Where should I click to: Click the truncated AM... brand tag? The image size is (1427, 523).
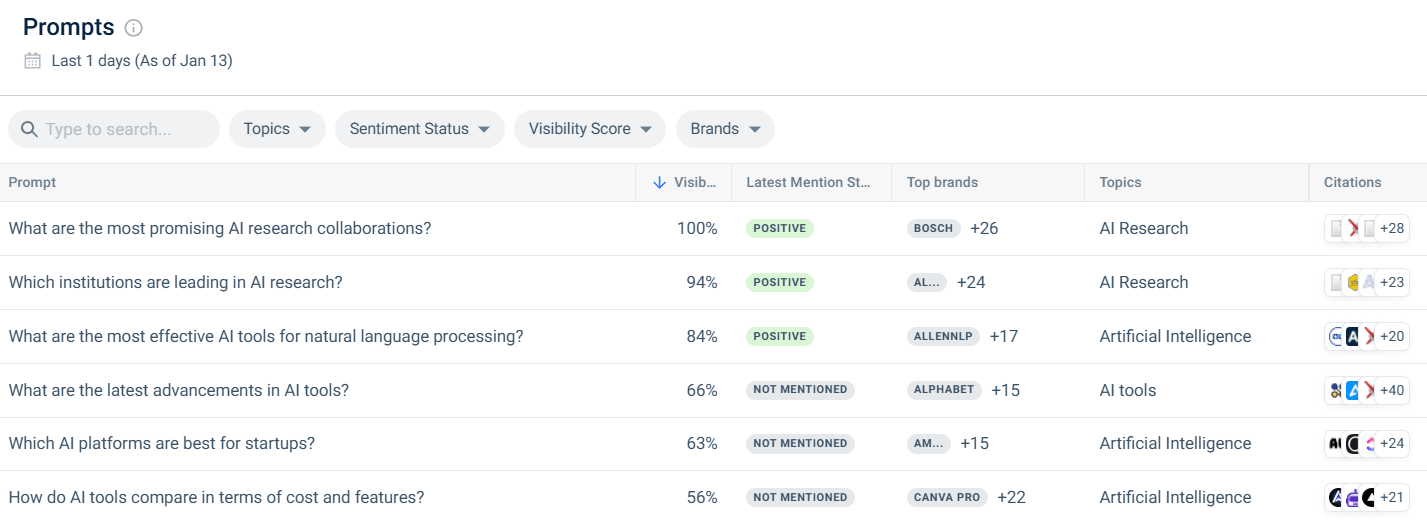pyautogui.click(x=929, y=443)
